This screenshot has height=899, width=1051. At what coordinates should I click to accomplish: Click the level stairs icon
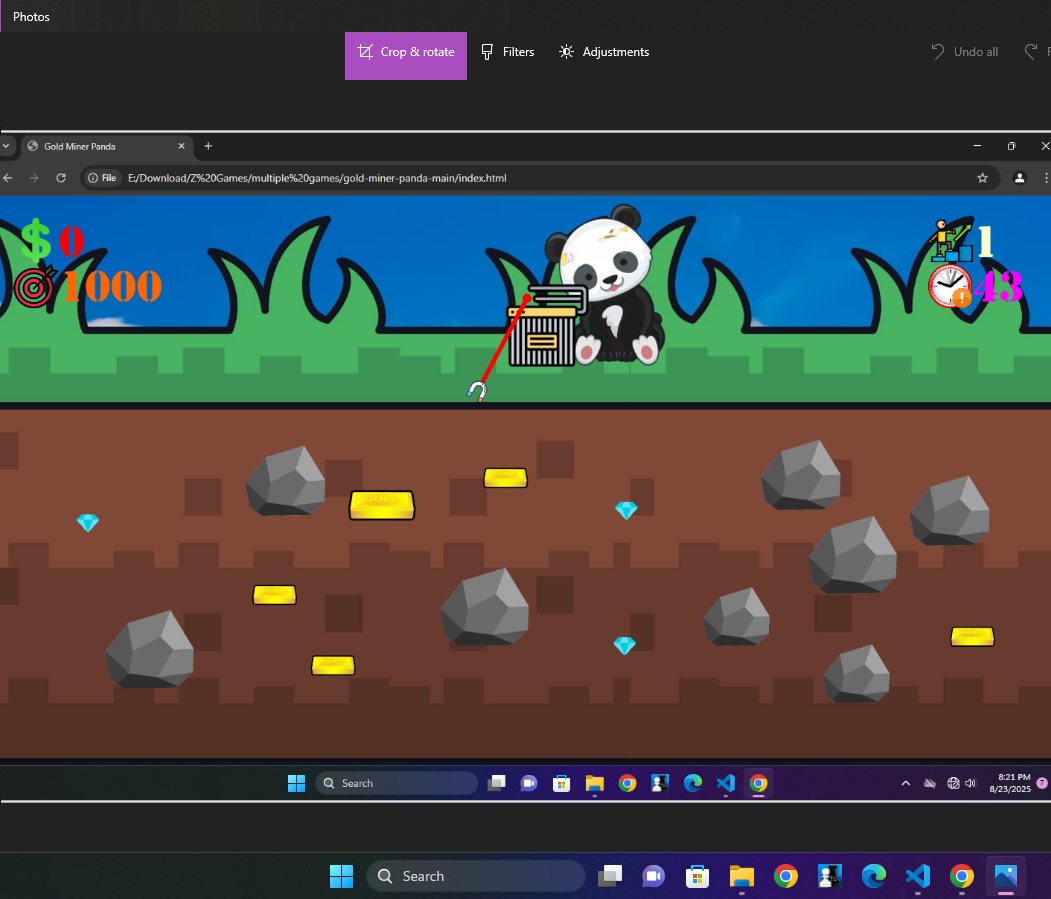point(951,241)
